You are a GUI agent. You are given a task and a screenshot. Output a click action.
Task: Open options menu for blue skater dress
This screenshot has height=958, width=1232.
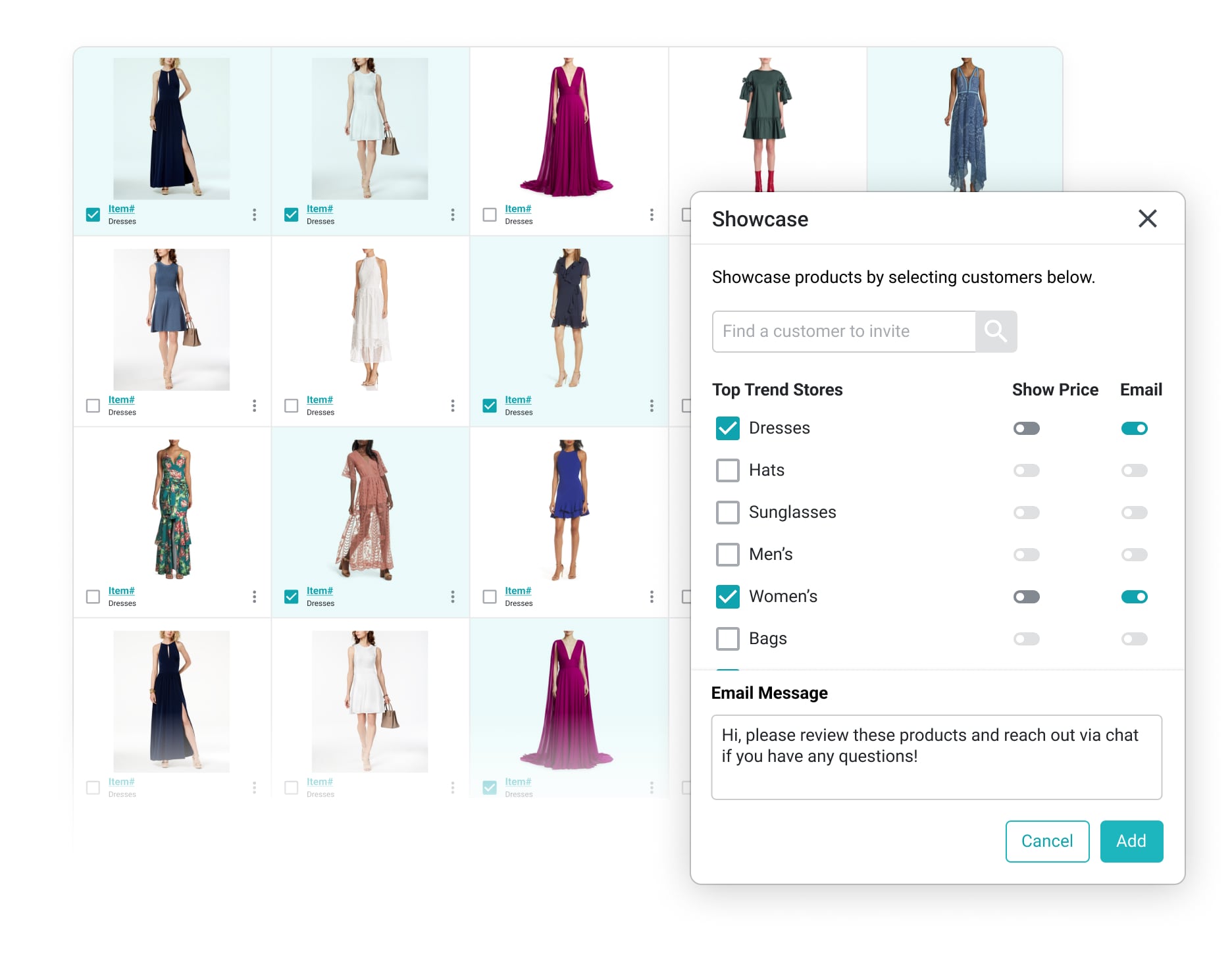(255, 405)
